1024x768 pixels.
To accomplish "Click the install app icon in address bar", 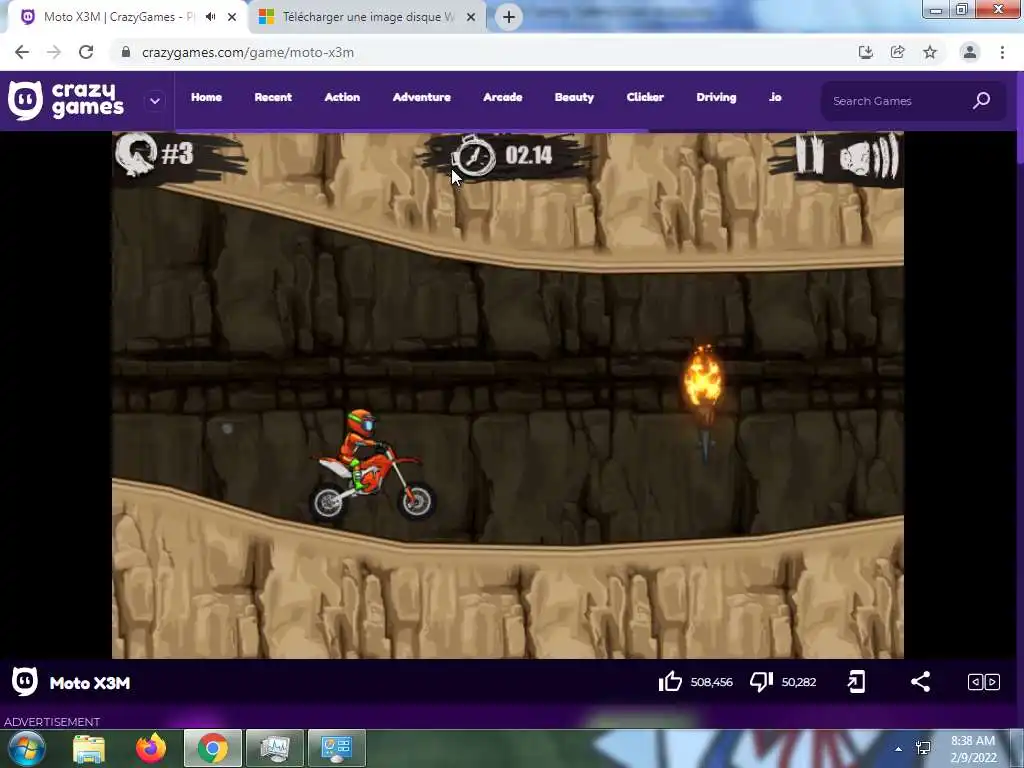I will click(x=865, y=52).
